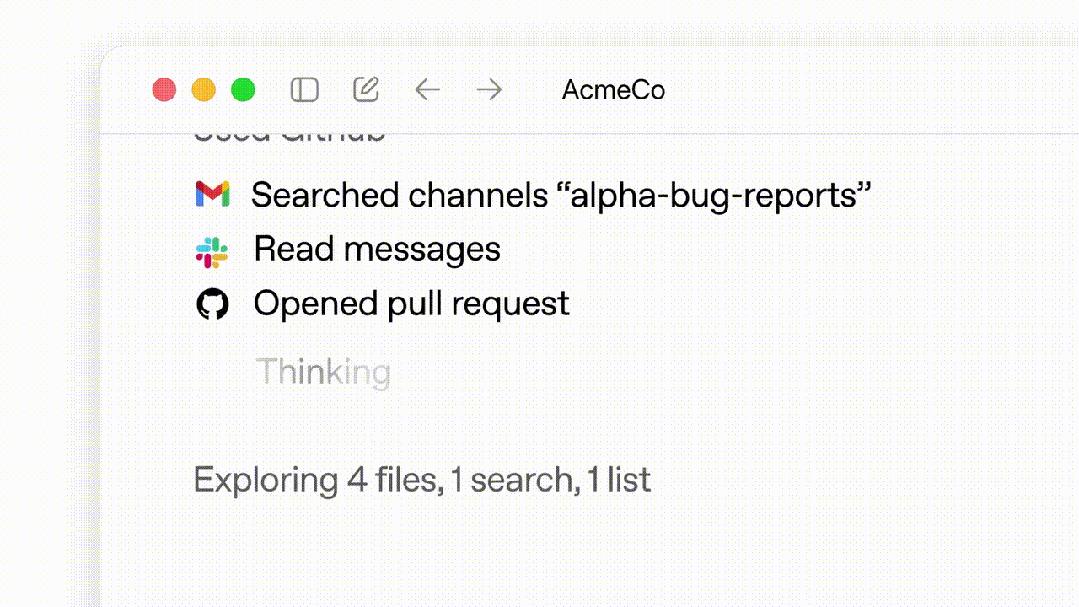Click the Slack logo icon

pyautogui.click(x=212, y=249)
